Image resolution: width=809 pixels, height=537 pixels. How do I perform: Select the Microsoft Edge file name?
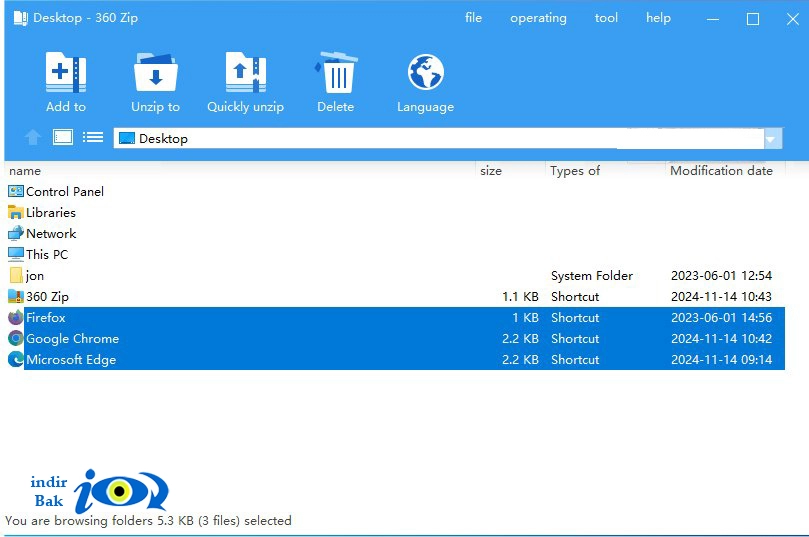point(71,360)
